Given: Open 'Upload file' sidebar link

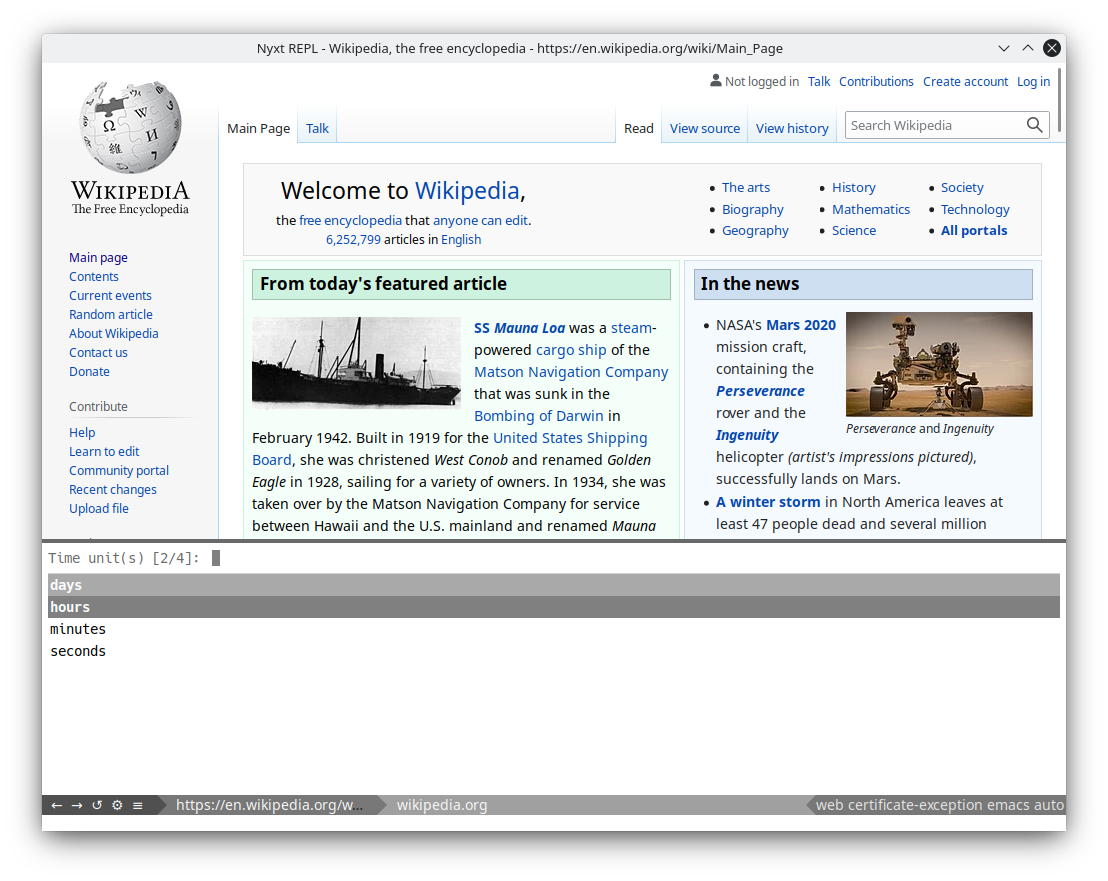Looking at the screenshot, I should click(x=99, y=509).
